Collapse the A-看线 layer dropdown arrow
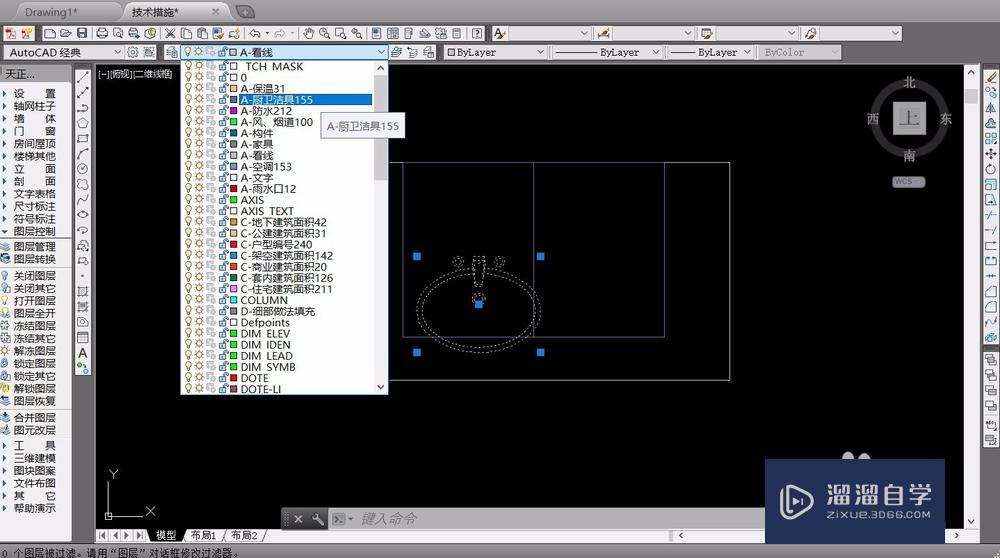 [381, 52]
